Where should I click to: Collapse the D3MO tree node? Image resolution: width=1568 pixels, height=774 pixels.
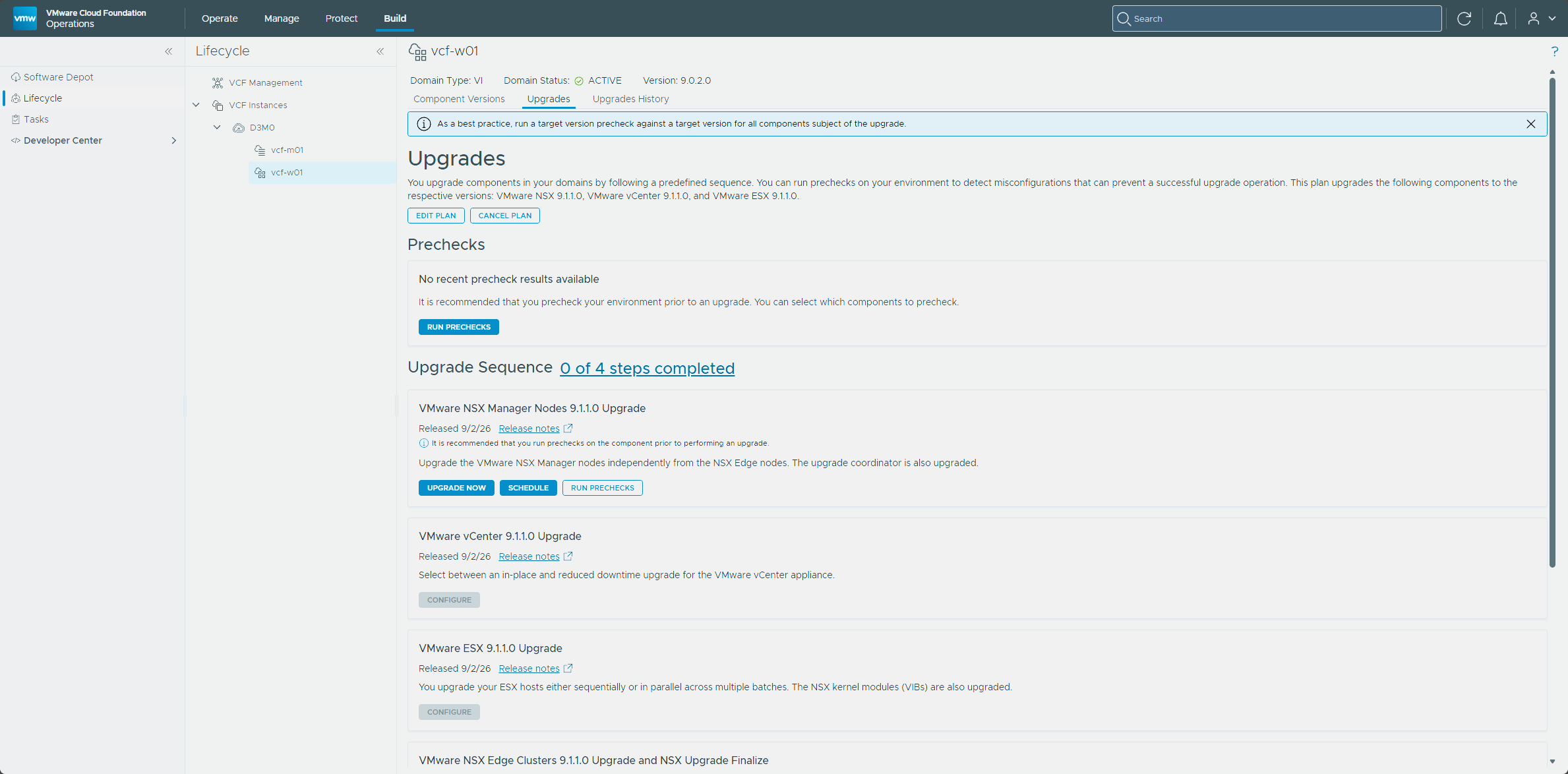click(x=217, y=127)
